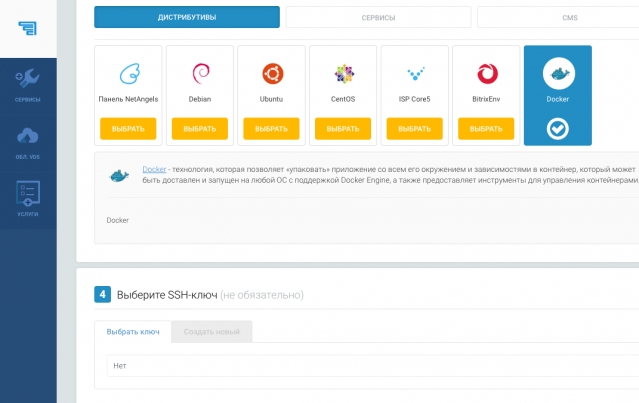This screenshot has height=403, width=639.
Task: Click the ISP Core5 logo icon
Action: (x=416, y=74)
